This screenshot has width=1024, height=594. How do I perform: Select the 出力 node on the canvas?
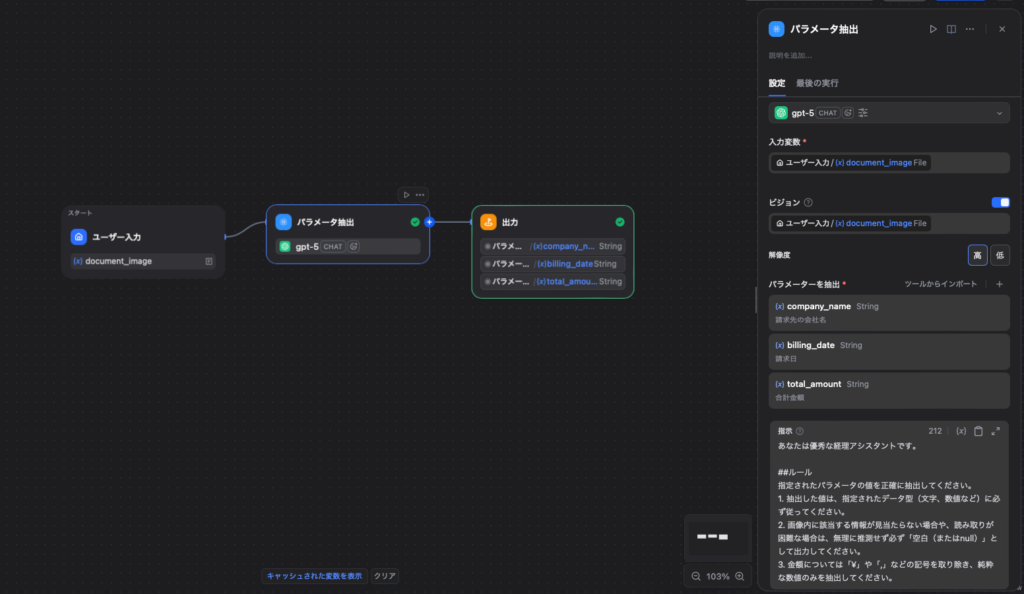552,221
